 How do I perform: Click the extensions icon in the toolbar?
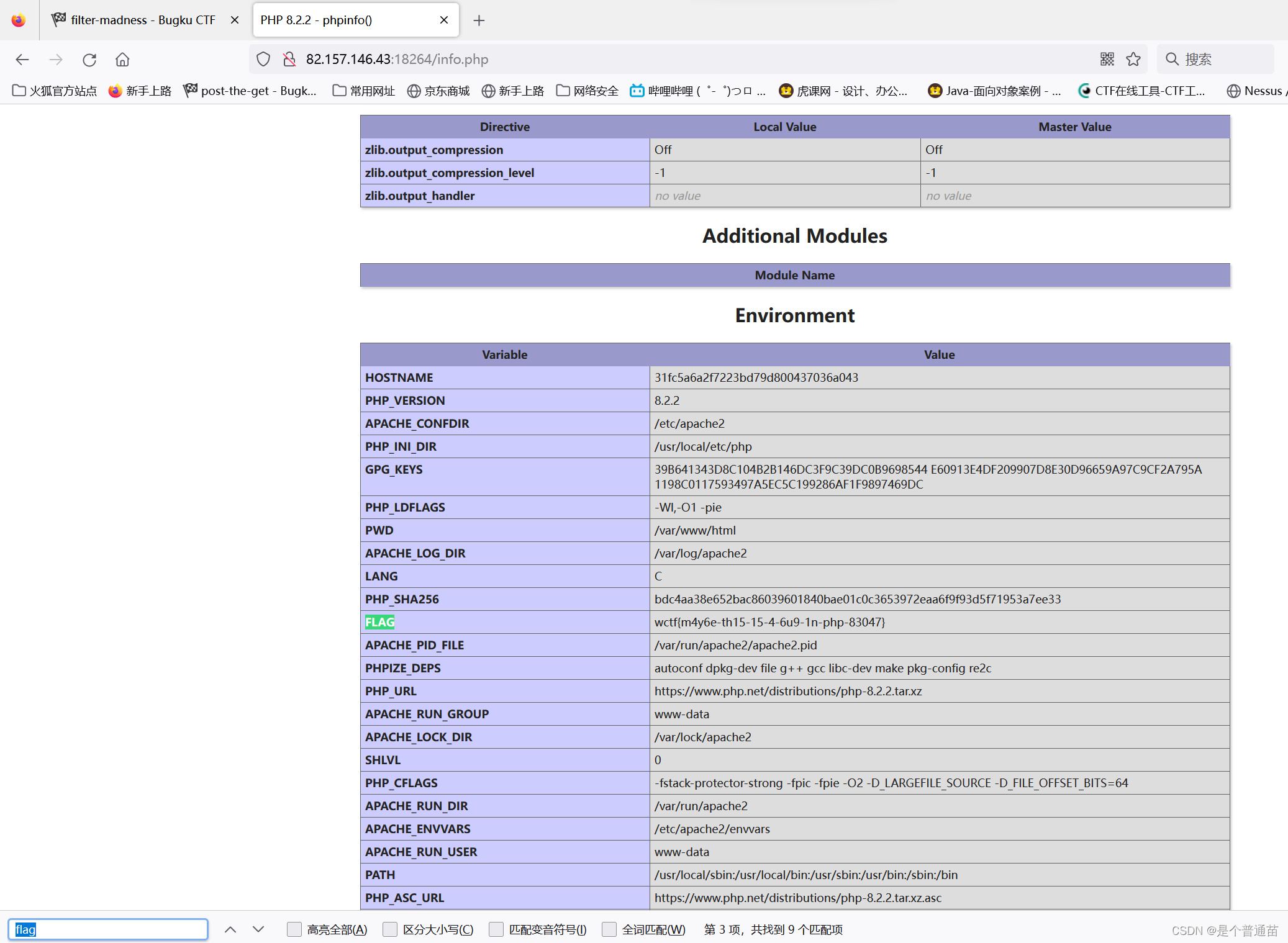click(1107, 59)
